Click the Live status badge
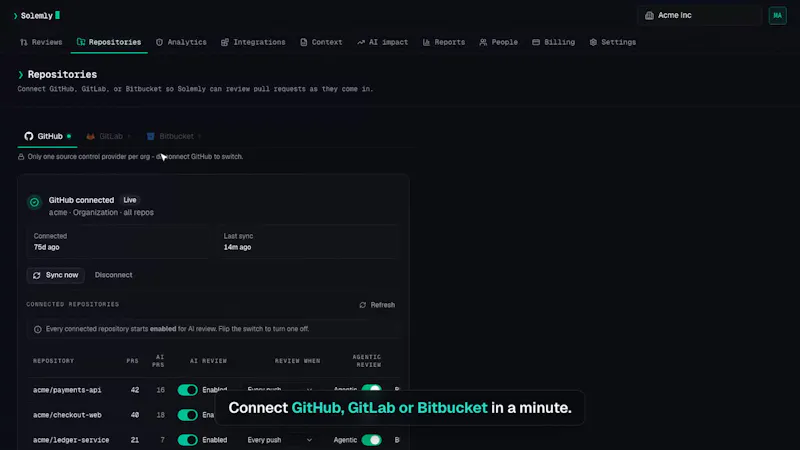 (x=130, y=200)
